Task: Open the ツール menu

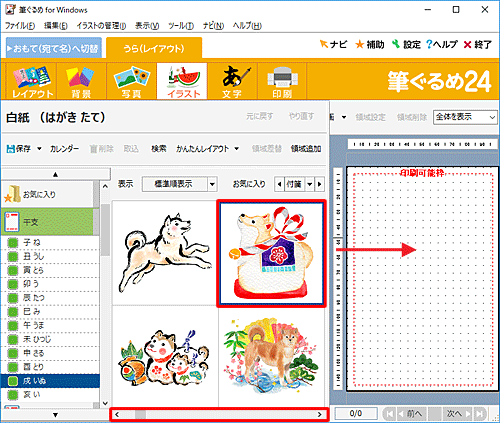Action: [x=181, y=25]
